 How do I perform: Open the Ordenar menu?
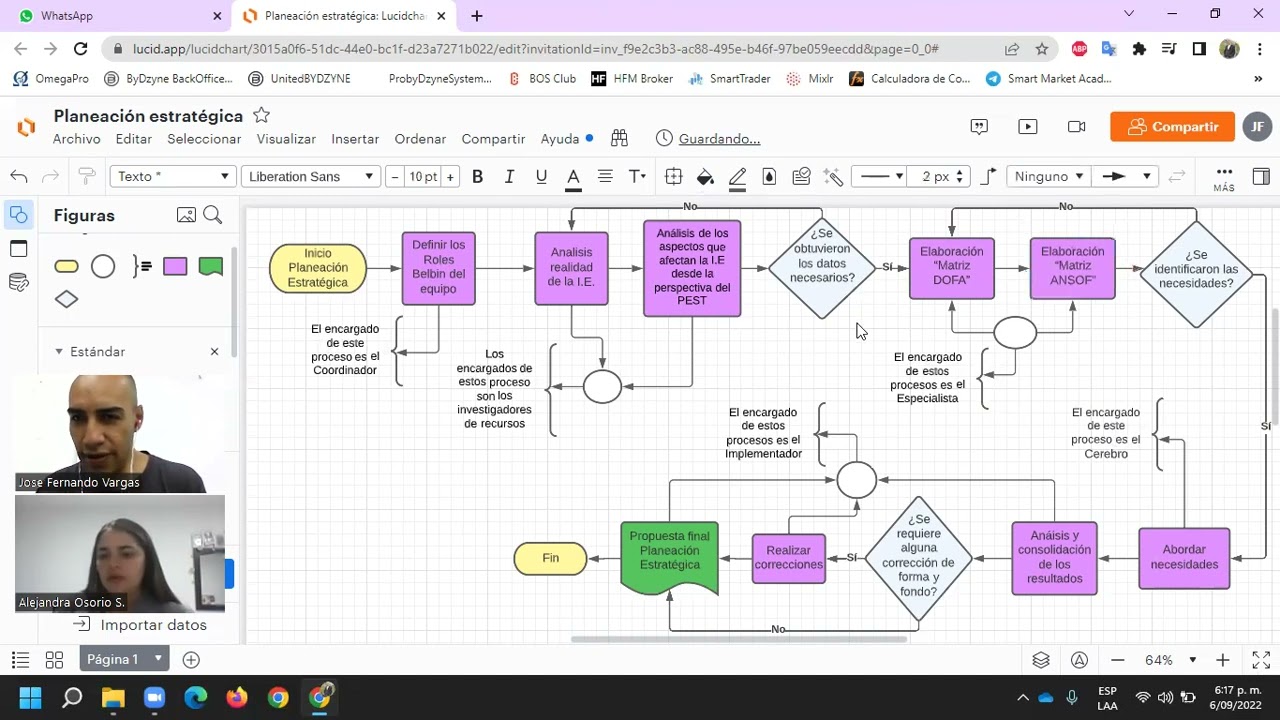(420, 139)
